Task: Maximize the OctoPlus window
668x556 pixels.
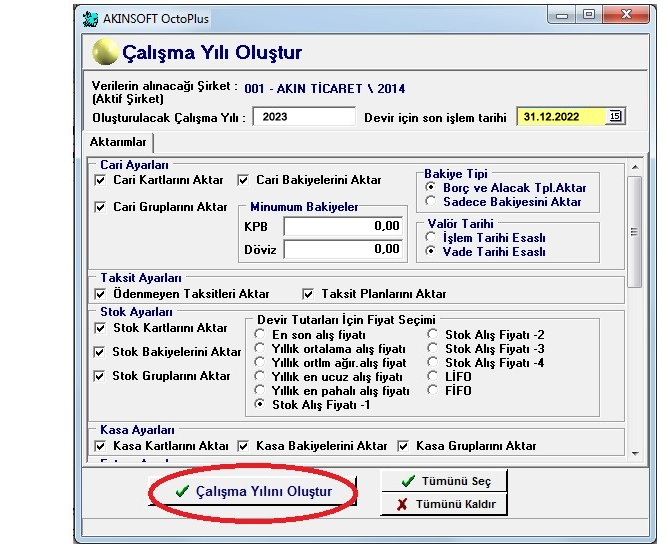Action: pyautogui.click(x=589, y=15)
